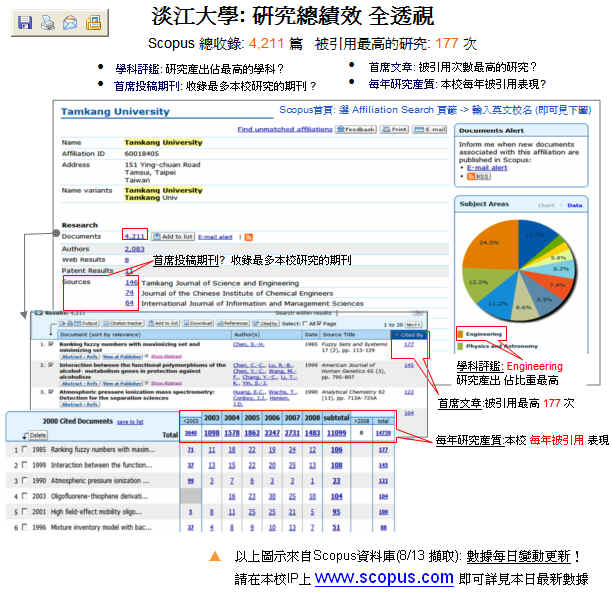The width and height of the screenshot is (612, 597).
Task: Click E-mail alert link in Documents Alert box
Action: (x=487, y=167)
